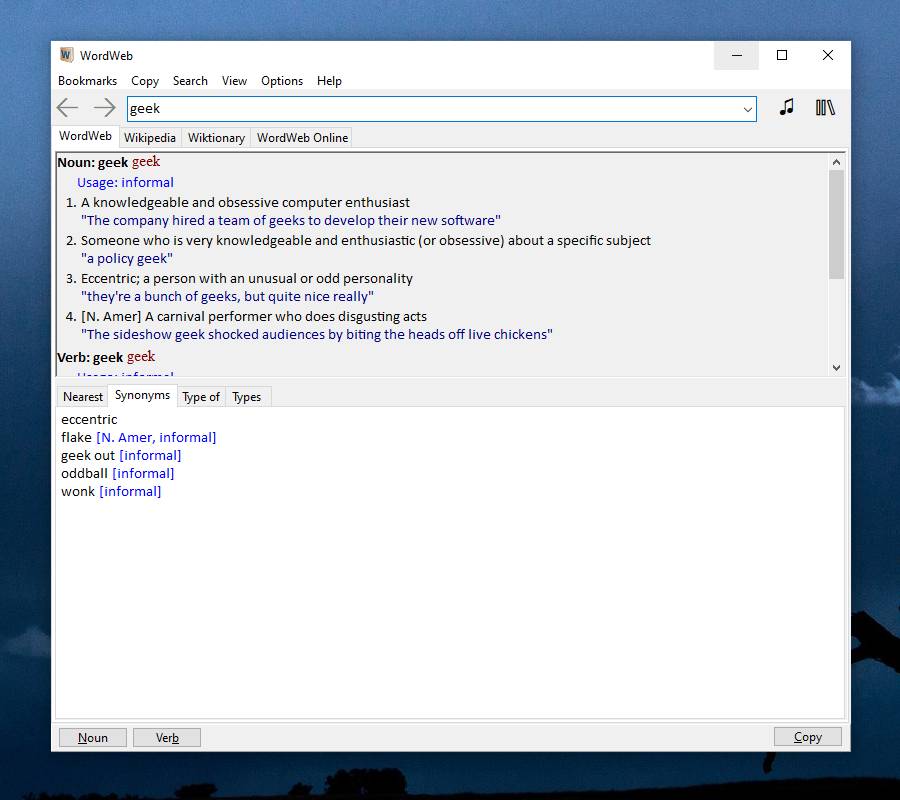This screenshot has height=800, width=900.
Task: Show the Type of tab
Action: (201, 397)
